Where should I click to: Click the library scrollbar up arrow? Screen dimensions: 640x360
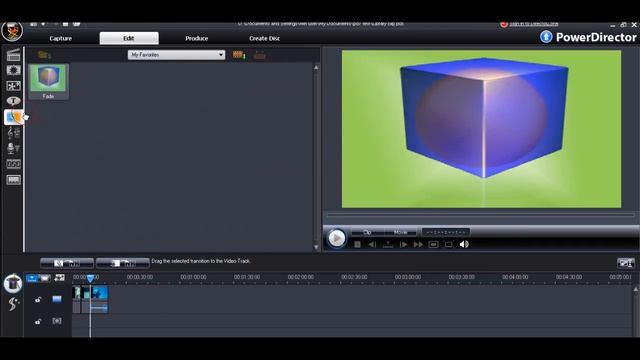coord(316,67)
